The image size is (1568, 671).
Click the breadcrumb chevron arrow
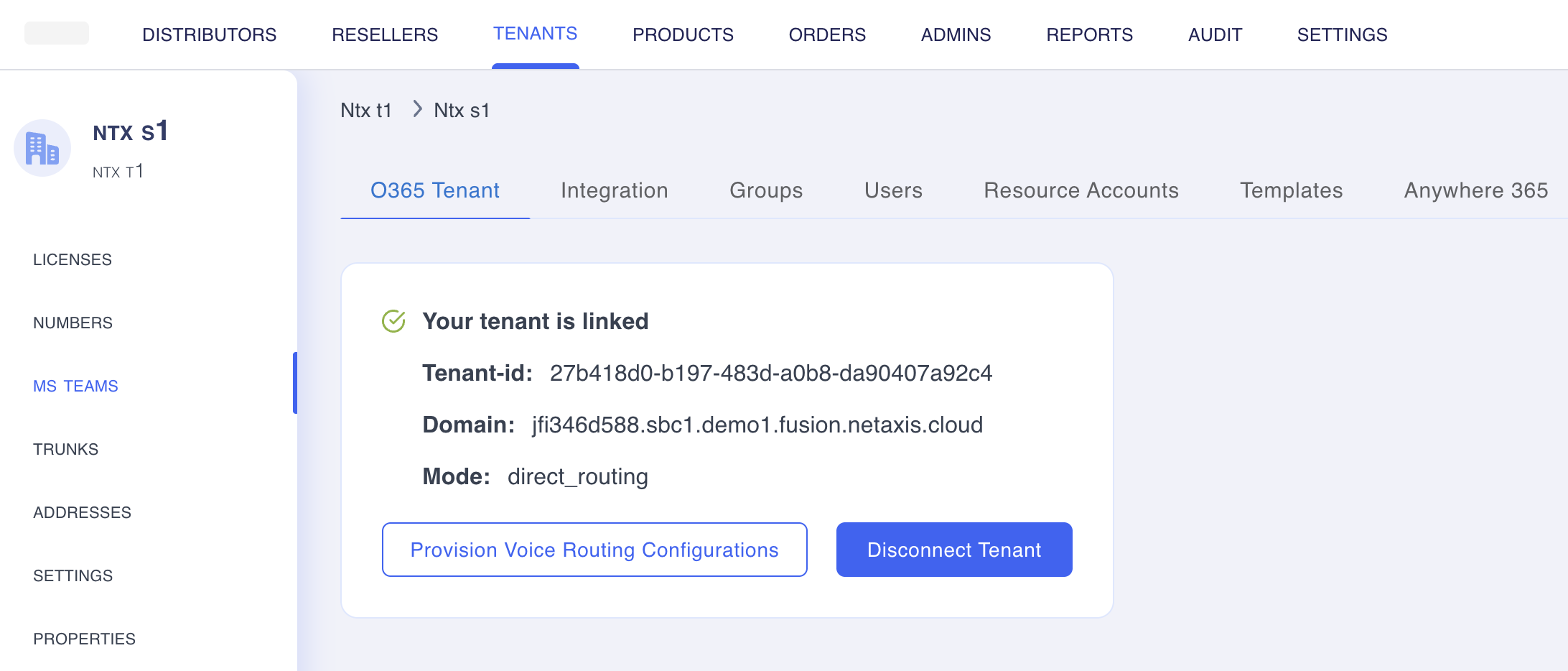pyautogui.click(x=417, y=109)
